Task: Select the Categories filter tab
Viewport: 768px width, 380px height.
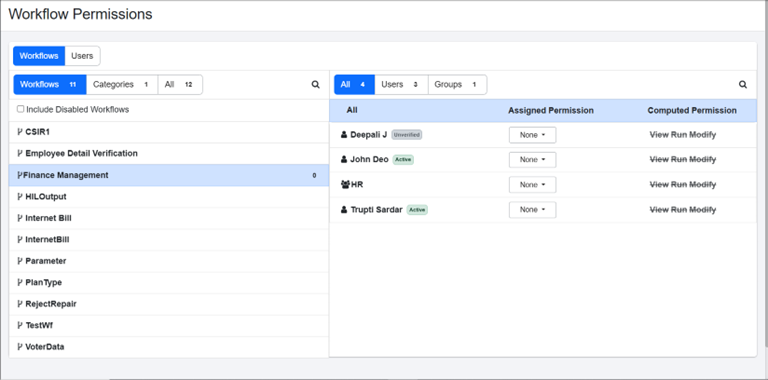Action: [x=122, y=85]
